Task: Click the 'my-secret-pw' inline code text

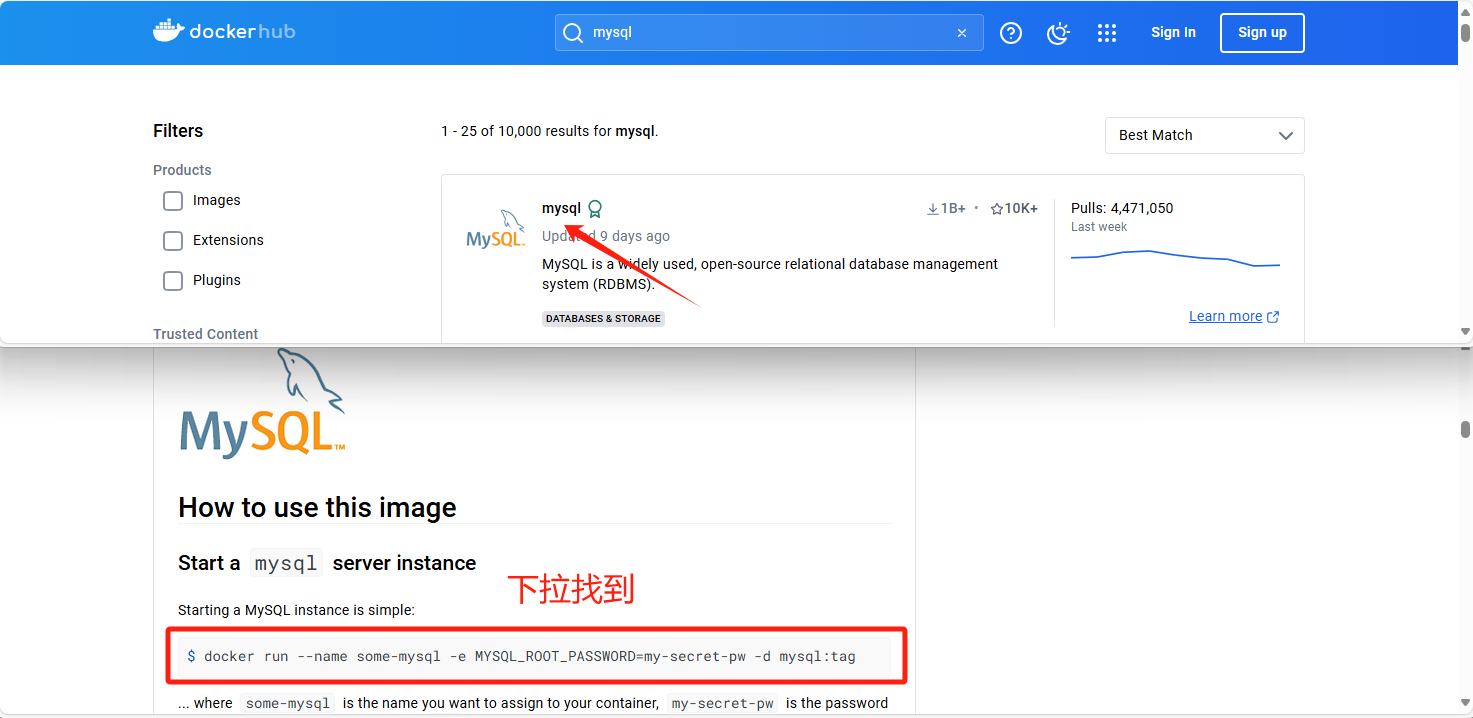Action: click(723, 703)
